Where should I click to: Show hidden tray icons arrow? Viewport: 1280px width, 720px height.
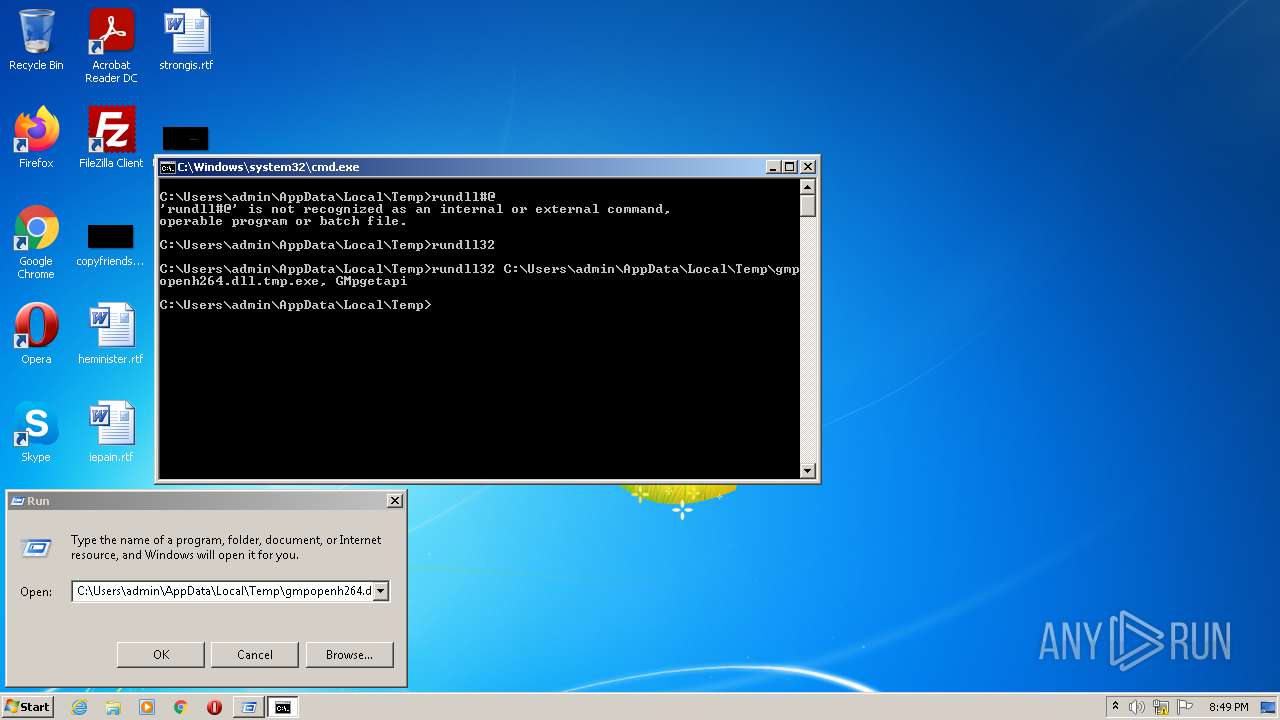pyautogui.click(x=1116, y=707)
